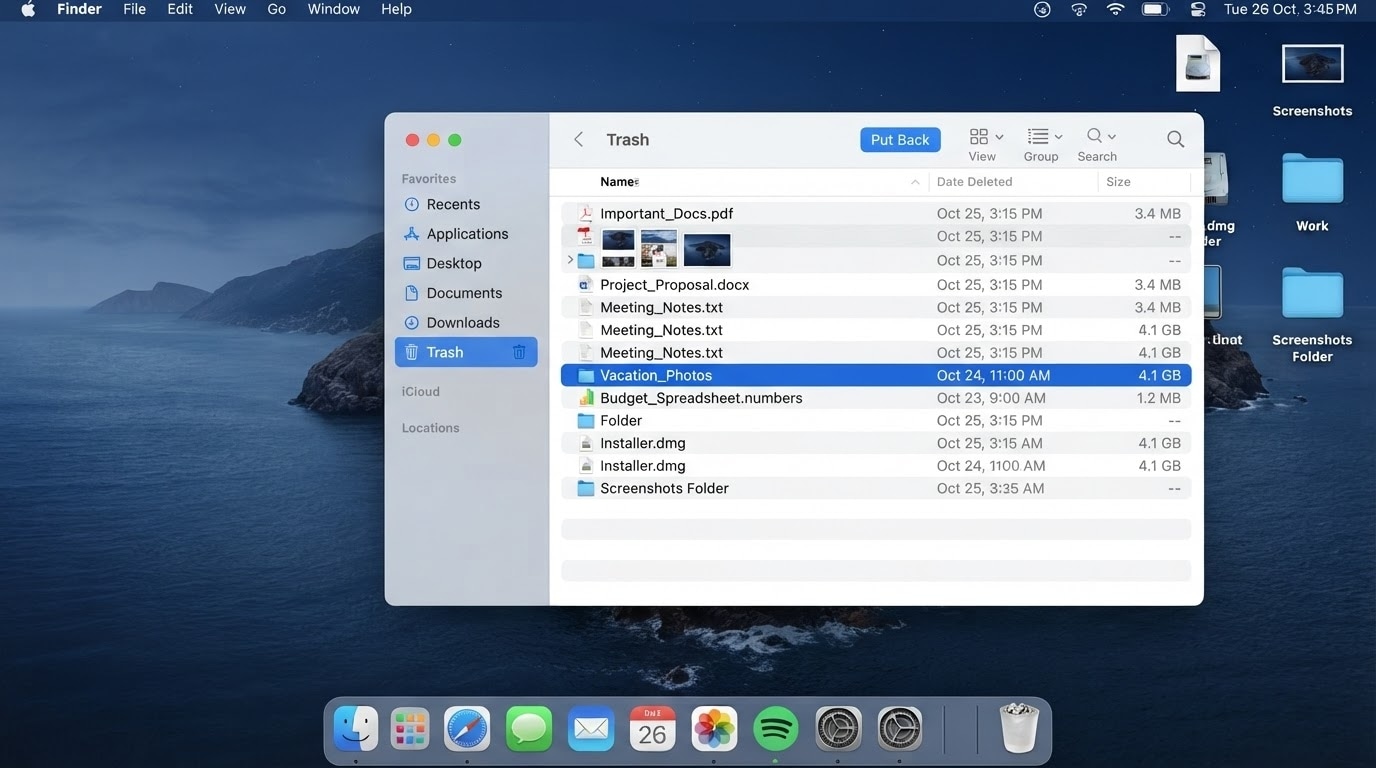Image resolution: width=1376 pixels, height=768 pixels.
Task: Sort by the Name column header
Action: (x=619, y=182)
